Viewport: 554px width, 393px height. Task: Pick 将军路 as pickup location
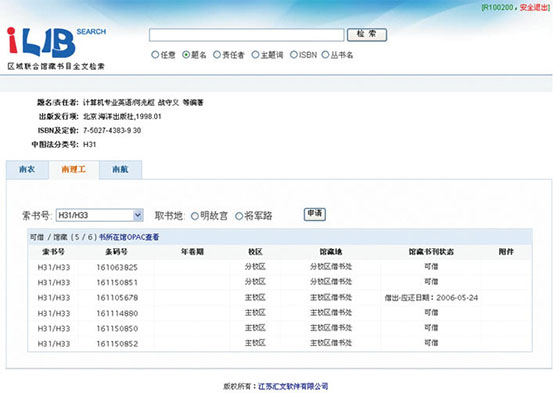click(239, 216)
